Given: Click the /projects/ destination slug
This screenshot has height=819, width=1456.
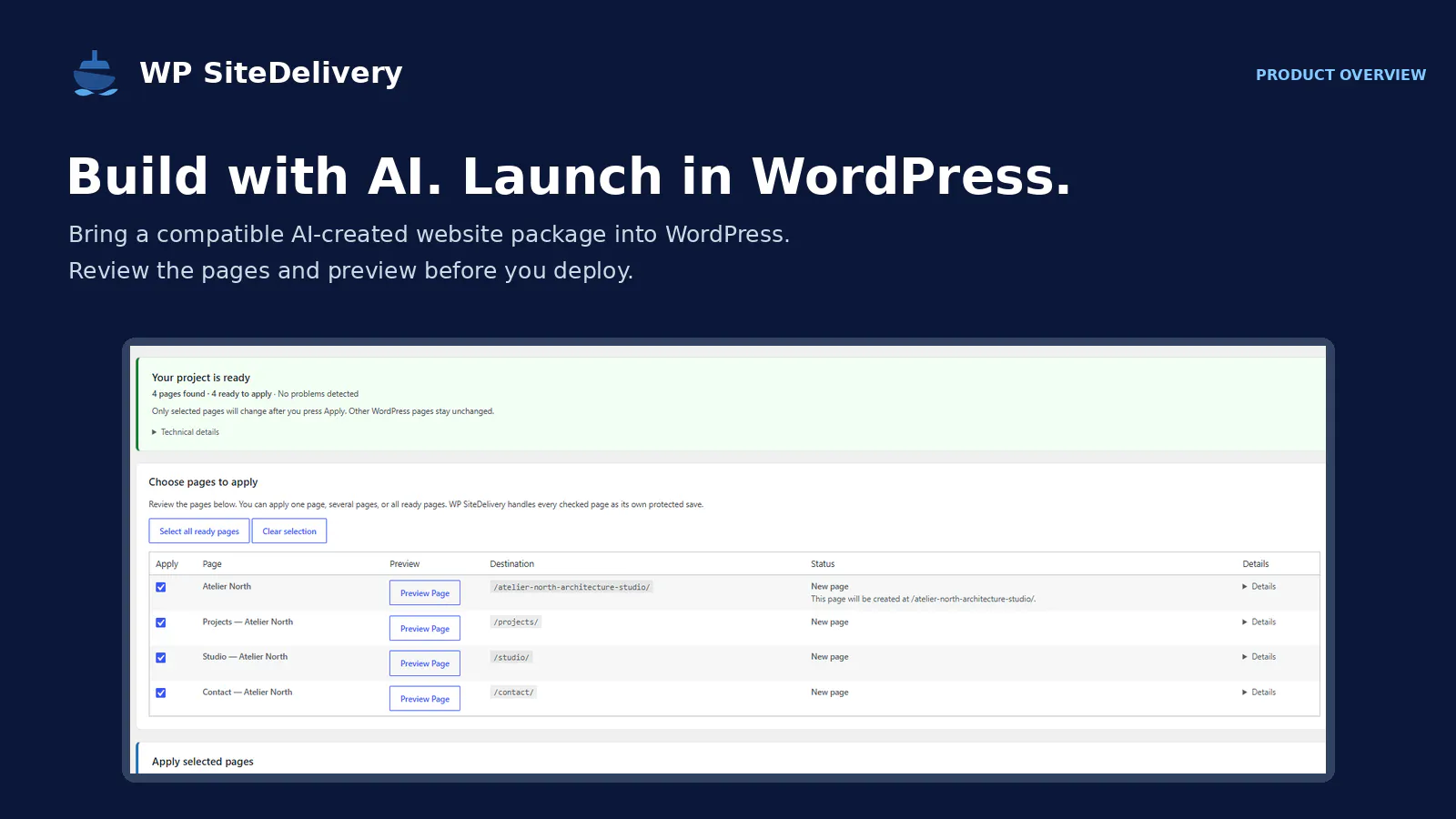Looking at the screenshot, I should click(516, 622).
